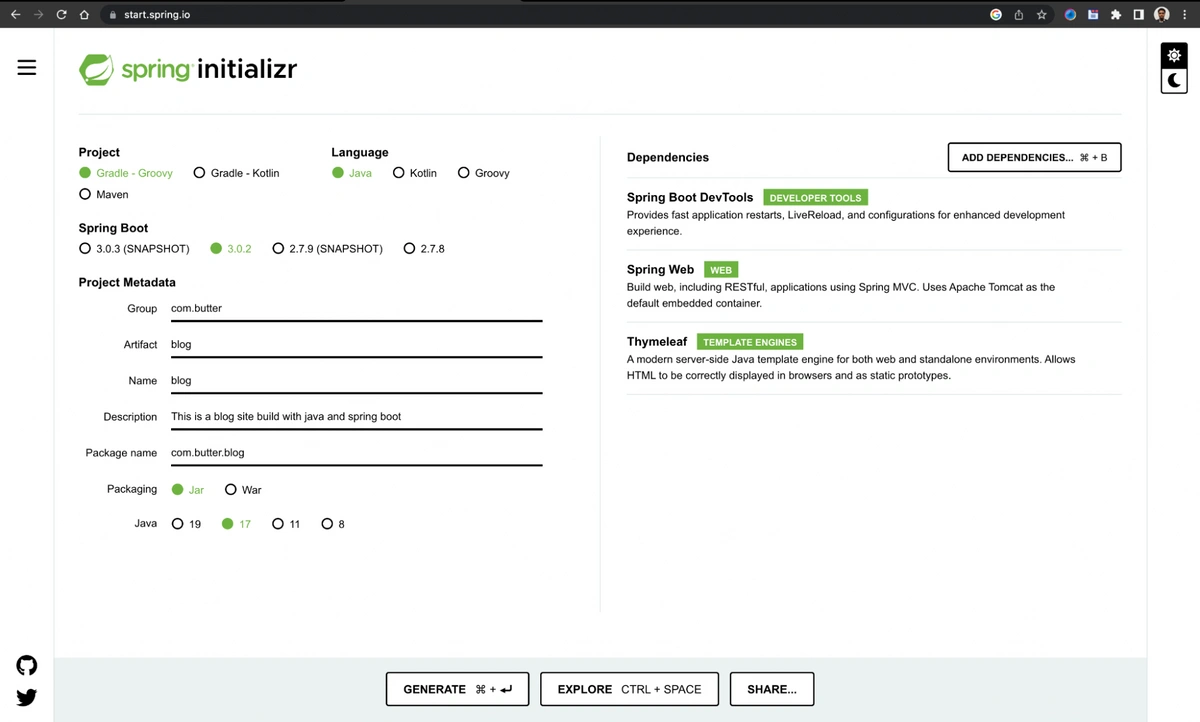The height and width of the screenshot is (722, 1200).
Task: View site info lock icon
Action: click(x=113, y=15)
